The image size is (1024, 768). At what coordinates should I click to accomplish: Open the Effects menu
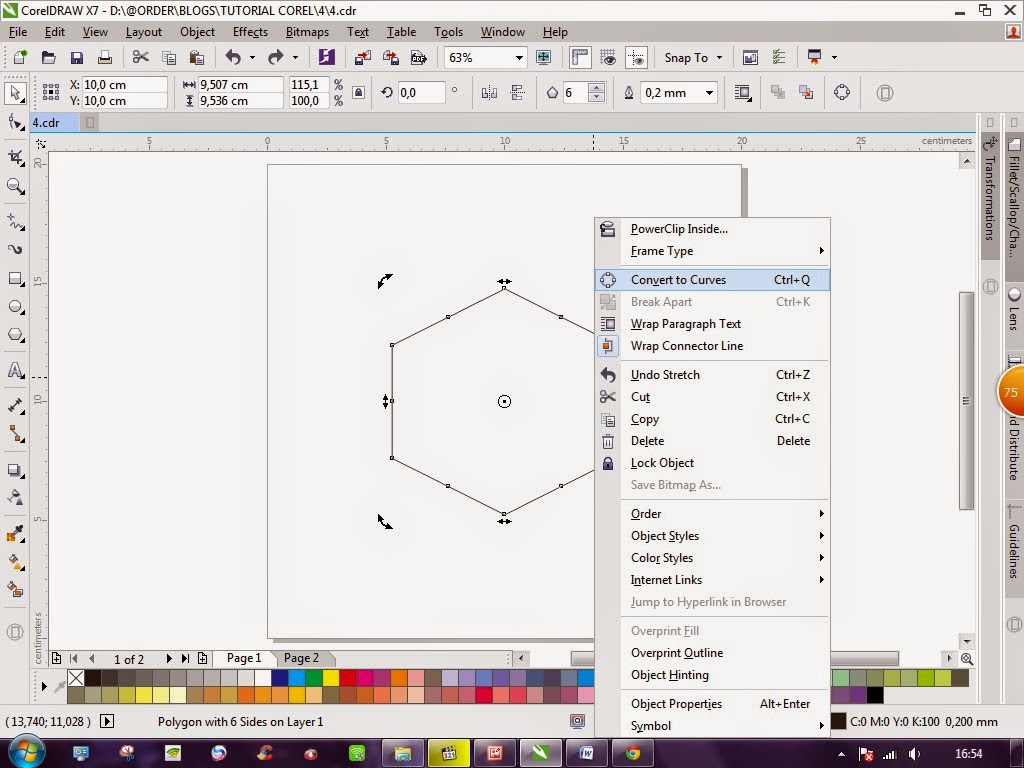tap(250, 32)
